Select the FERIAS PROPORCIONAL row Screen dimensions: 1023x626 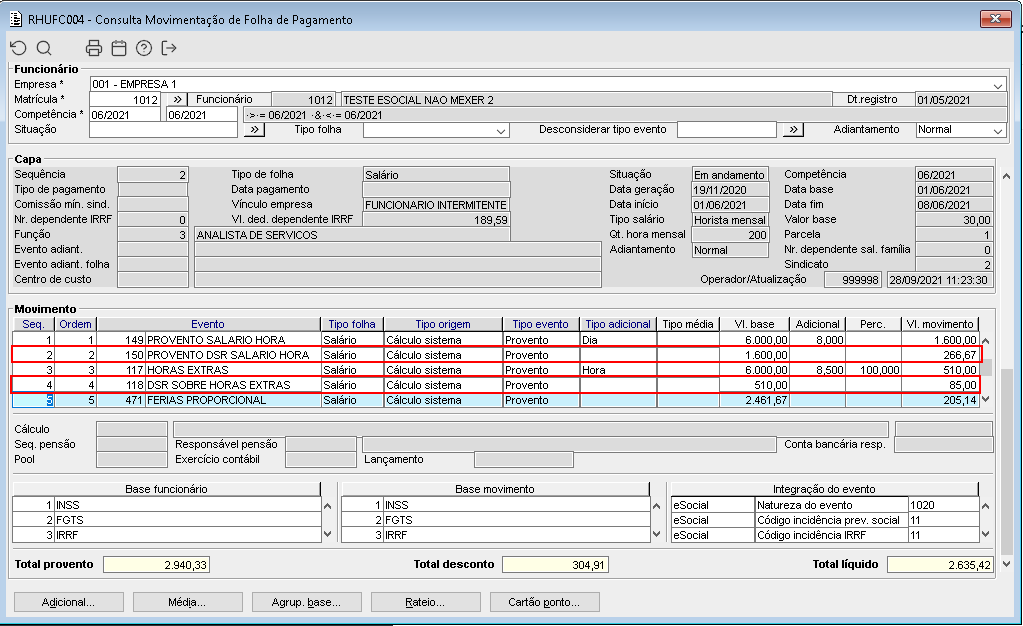(206, 400)
